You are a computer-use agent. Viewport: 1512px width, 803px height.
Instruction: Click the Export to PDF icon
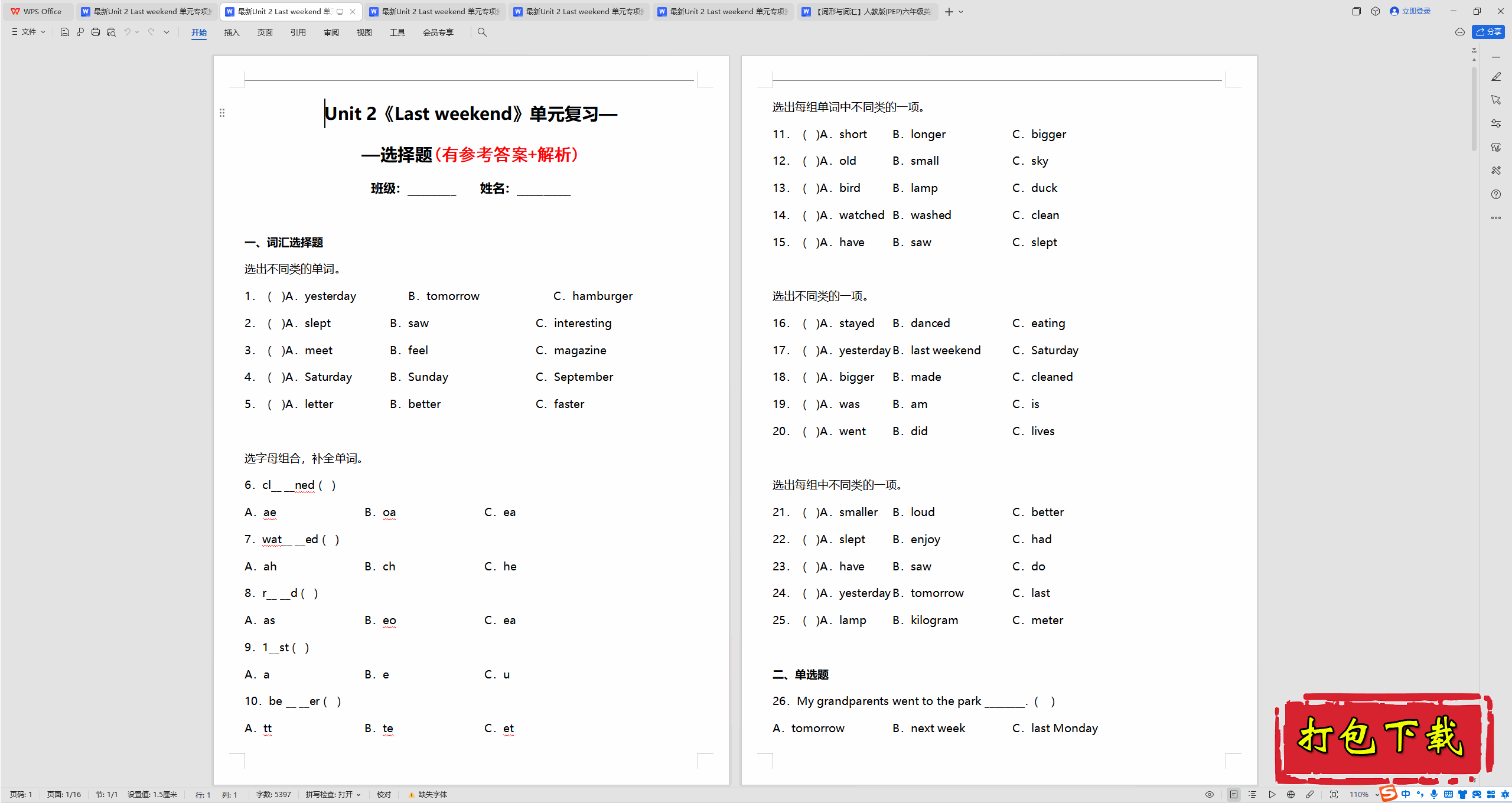click(x=80, y=32)
